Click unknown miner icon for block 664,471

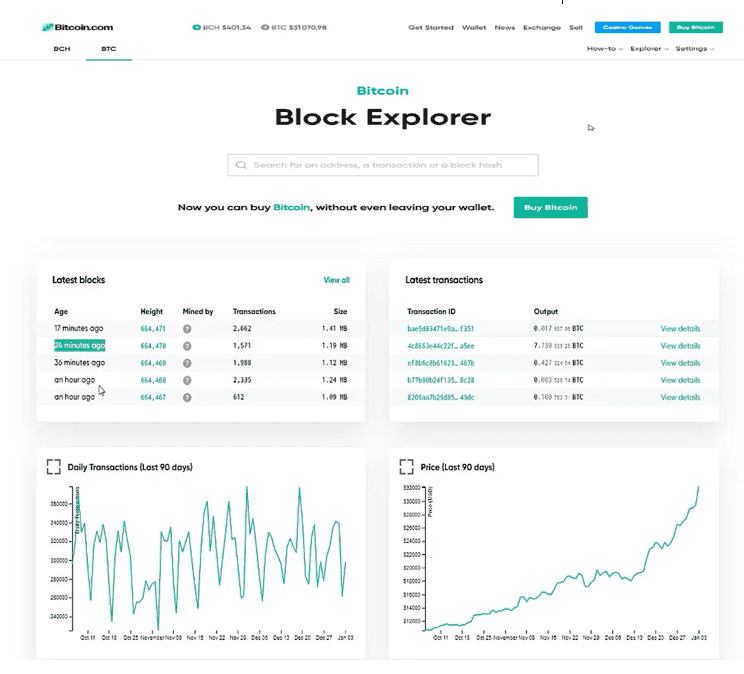187,329
